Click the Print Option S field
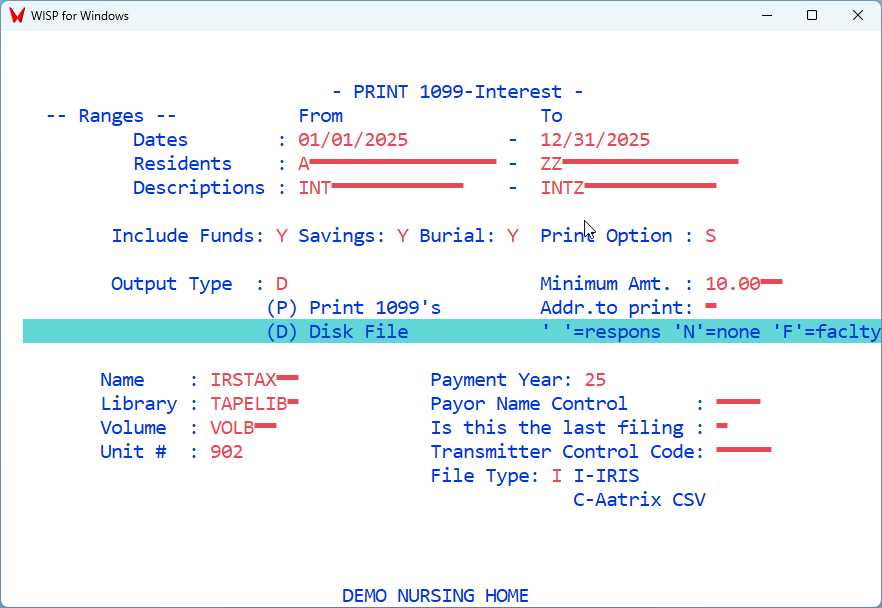Screen dimensions: 882x608 (x=710, y=236)
